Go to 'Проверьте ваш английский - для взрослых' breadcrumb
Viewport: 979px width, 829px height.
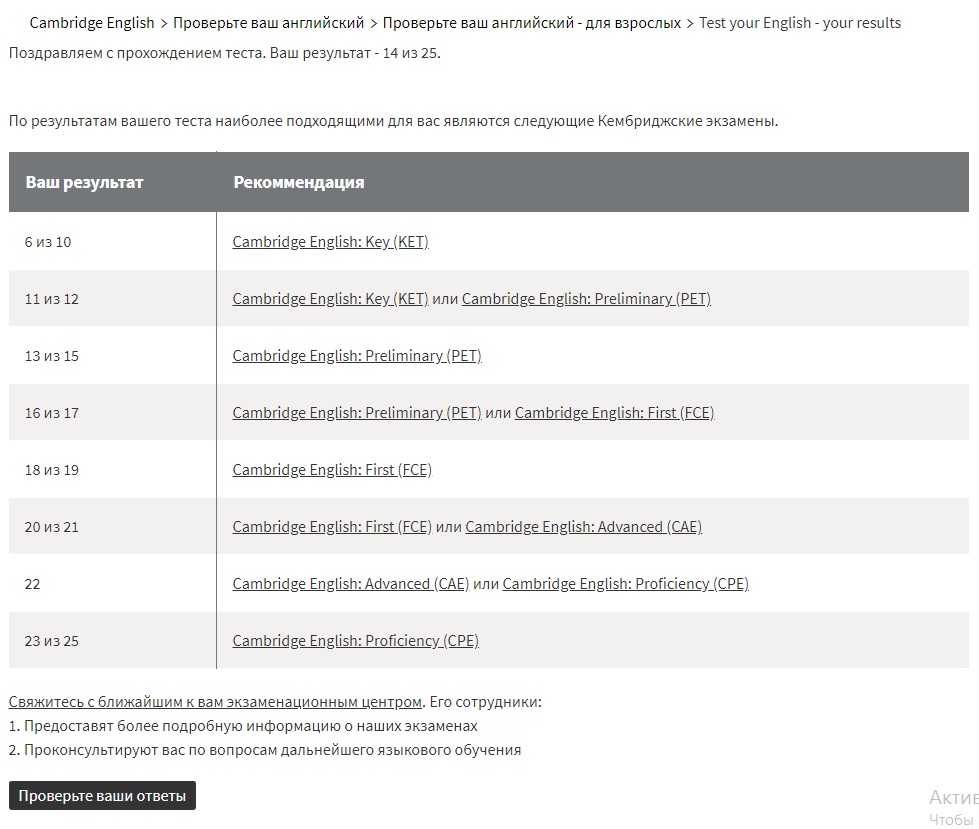(x=531, y=23)
